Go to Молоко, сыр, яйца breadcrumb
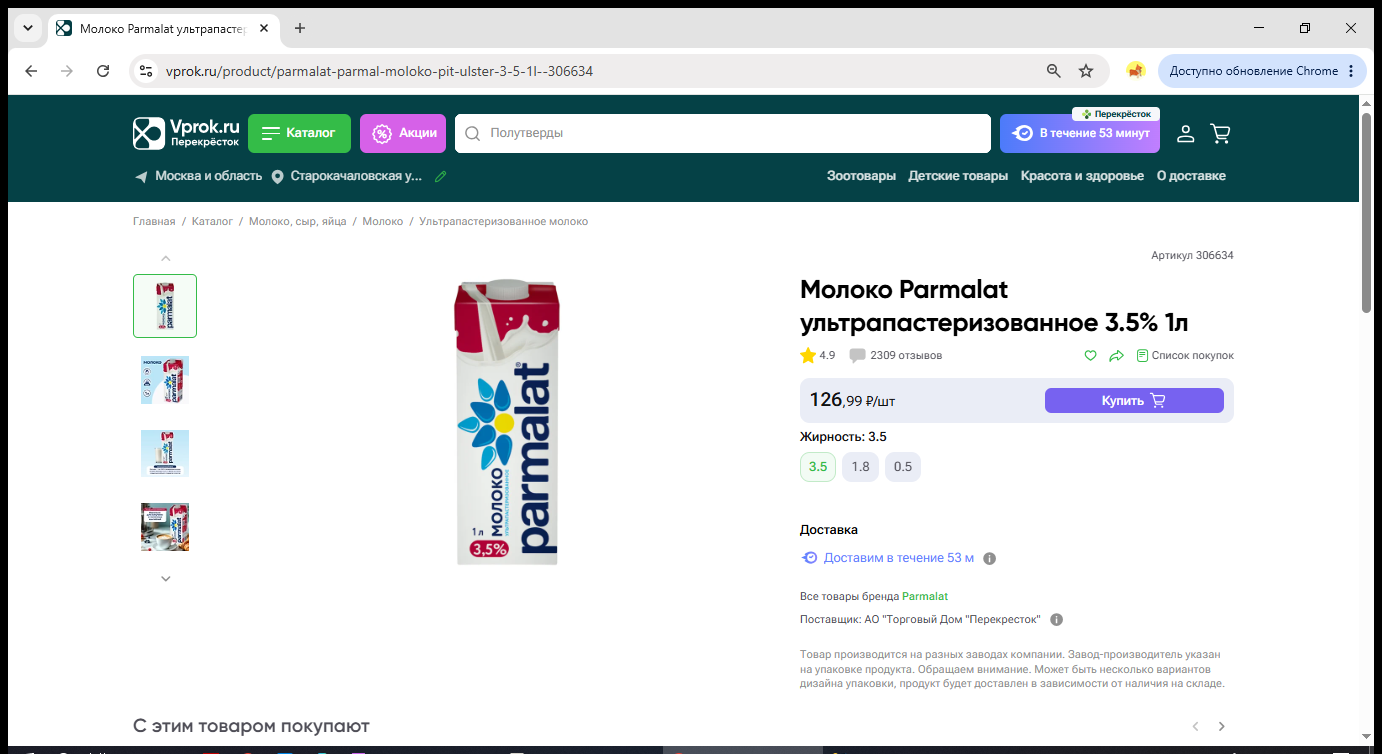This screenshot has width=1382, height=754. [x=297, y=221]
